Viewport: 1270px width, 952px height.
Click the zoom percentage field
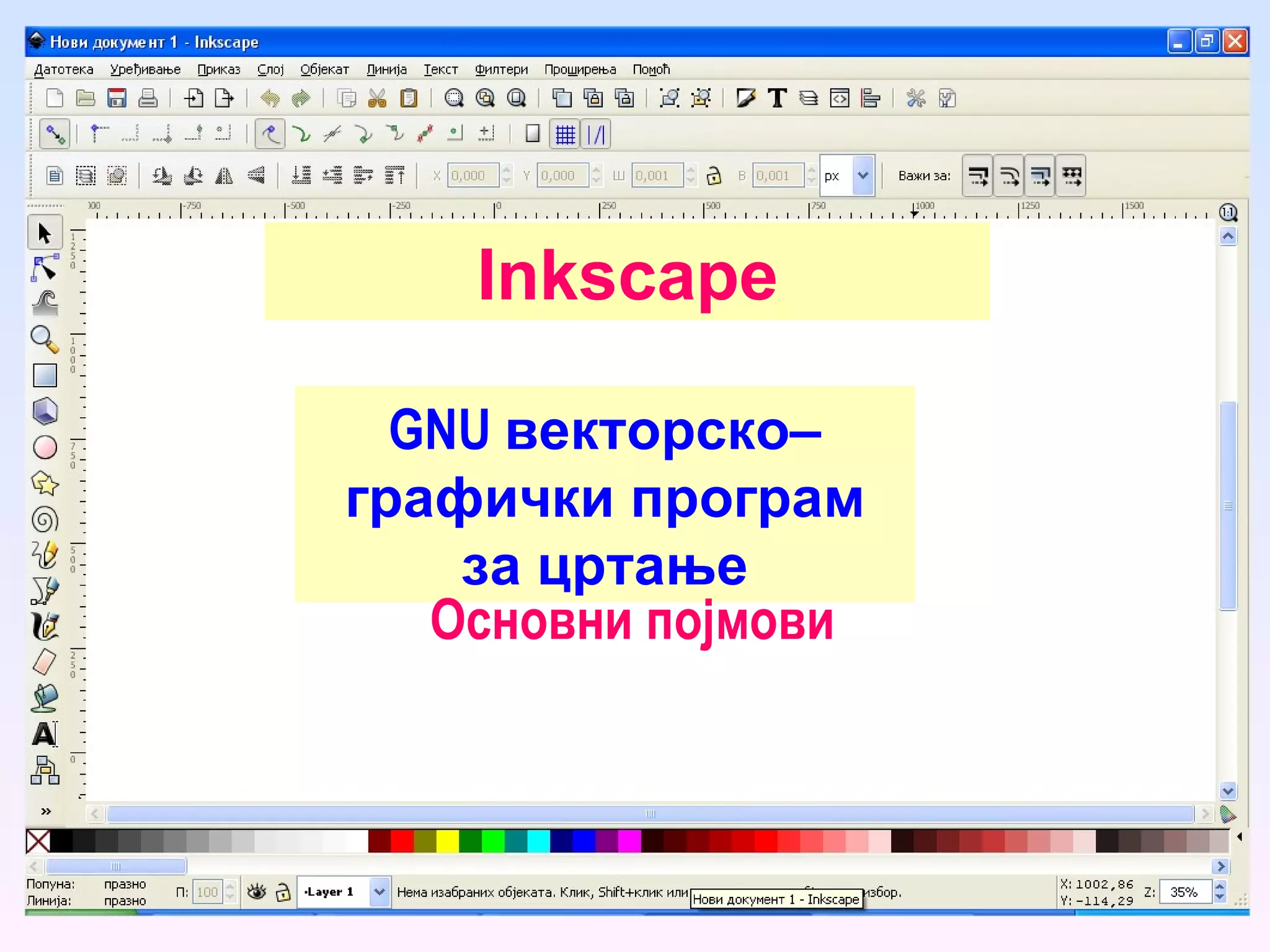1184,892
